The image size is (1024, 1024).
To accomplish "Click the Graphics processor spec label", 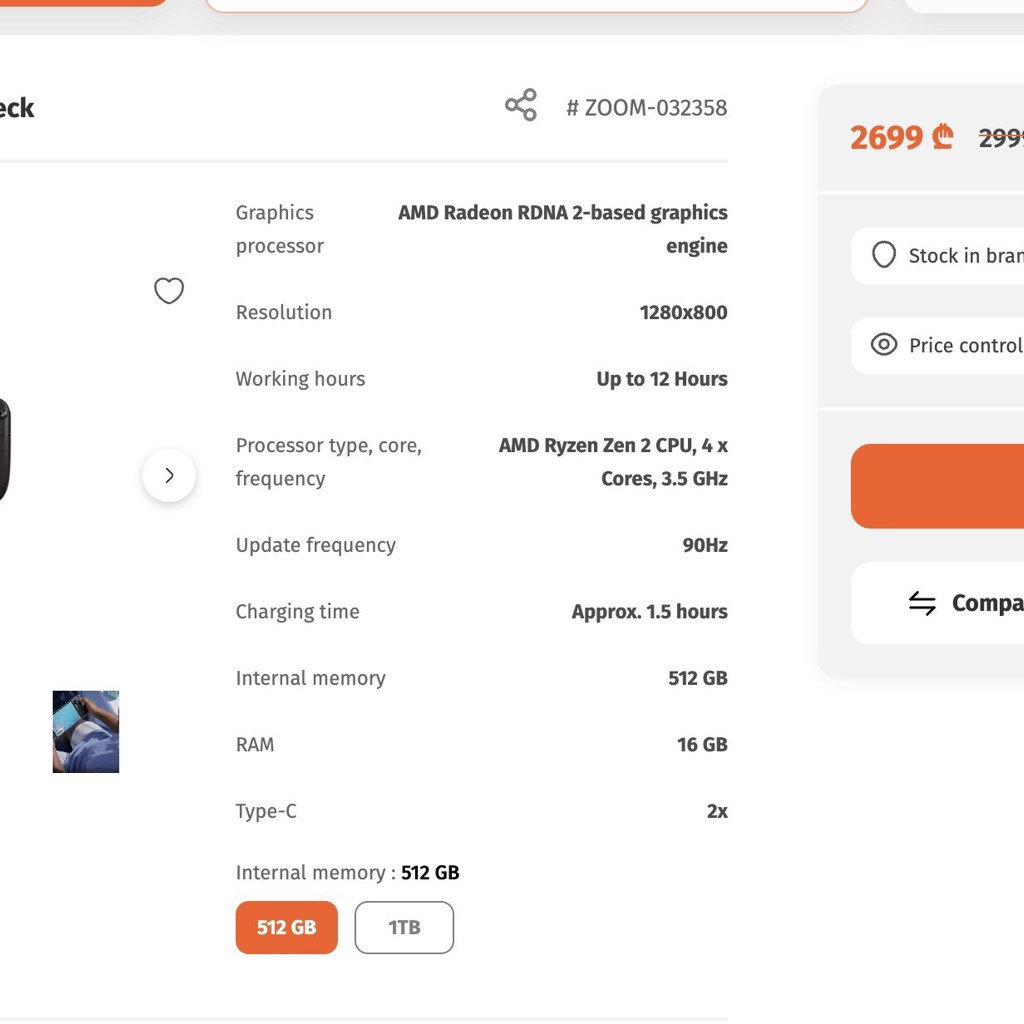I will click(280, 229).
